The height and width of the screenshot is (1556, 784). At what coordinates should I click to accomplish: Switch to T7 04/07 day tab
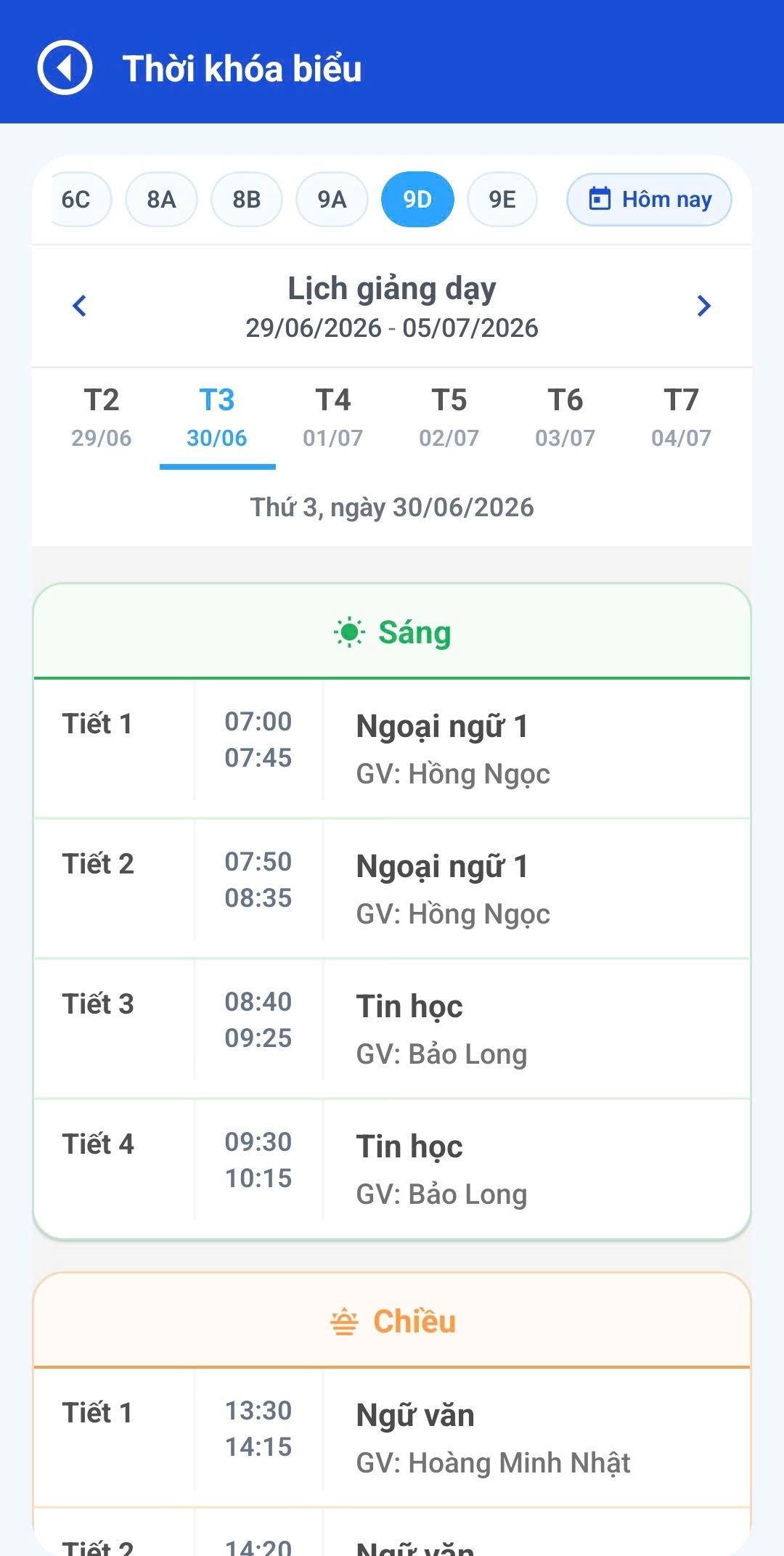pyautogui.click(x=682, y=418)
